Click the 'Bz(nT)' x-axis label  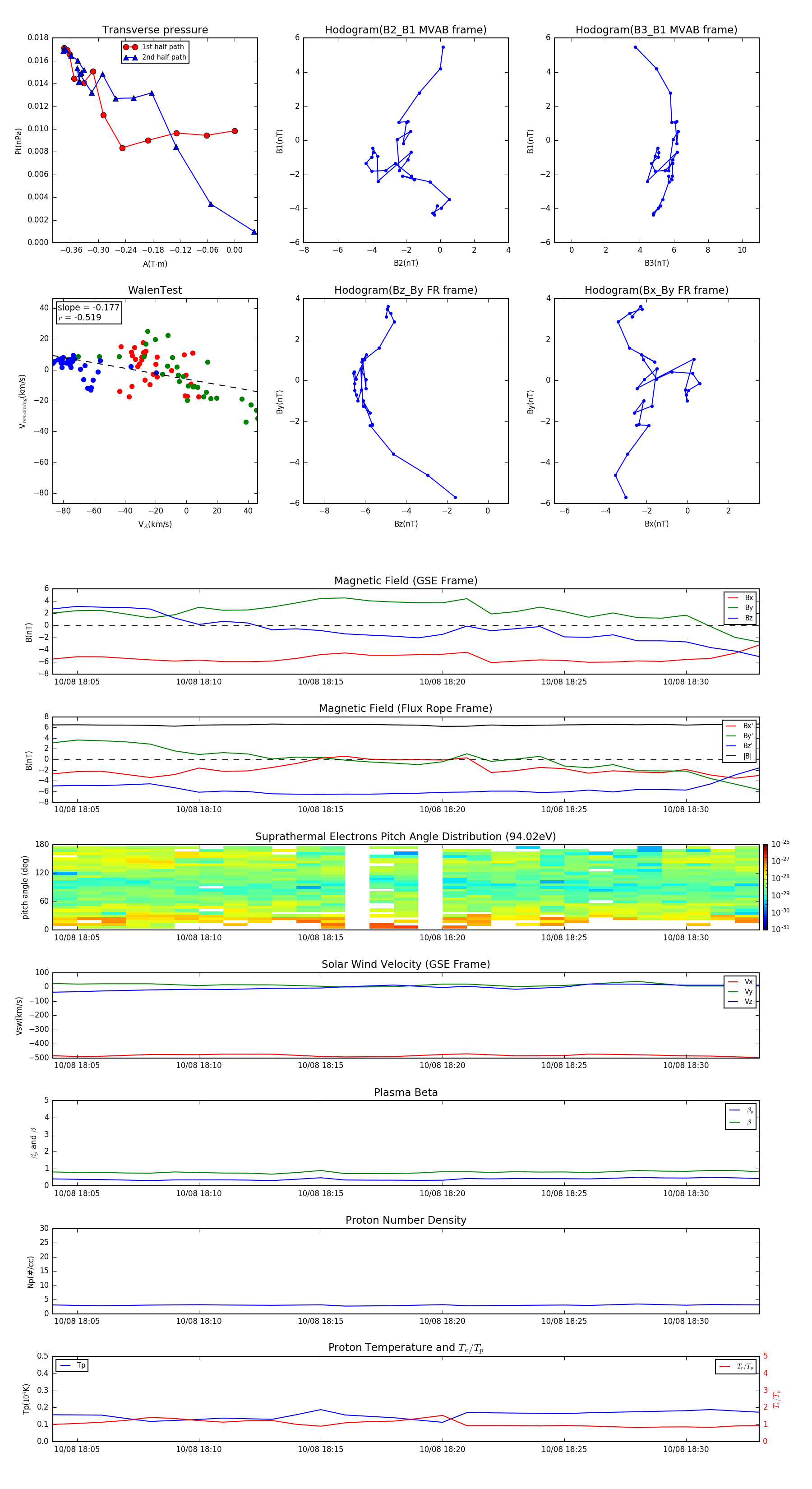click(x=406, y=524)
